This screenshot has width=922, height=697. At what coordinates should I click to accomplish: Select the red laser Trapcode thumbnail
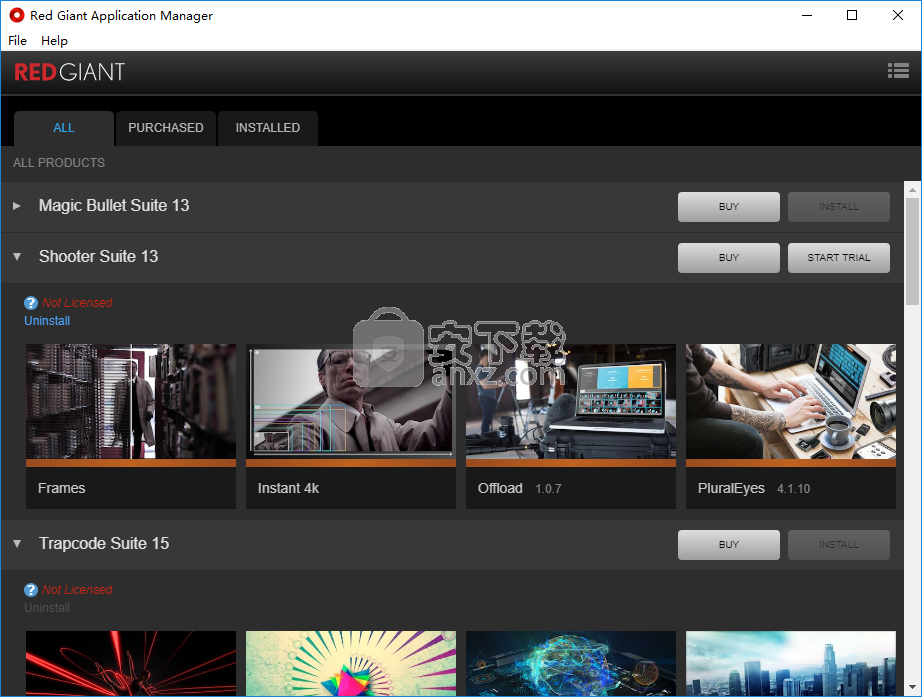(131, 663)
